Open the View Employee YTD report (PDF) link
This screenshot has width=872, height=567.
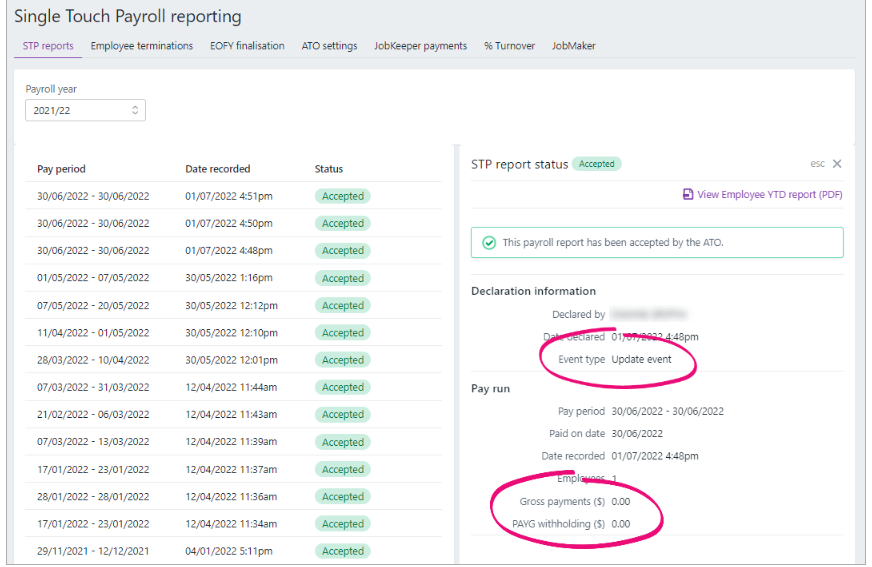pyautogui.click(x=769, y=195)
